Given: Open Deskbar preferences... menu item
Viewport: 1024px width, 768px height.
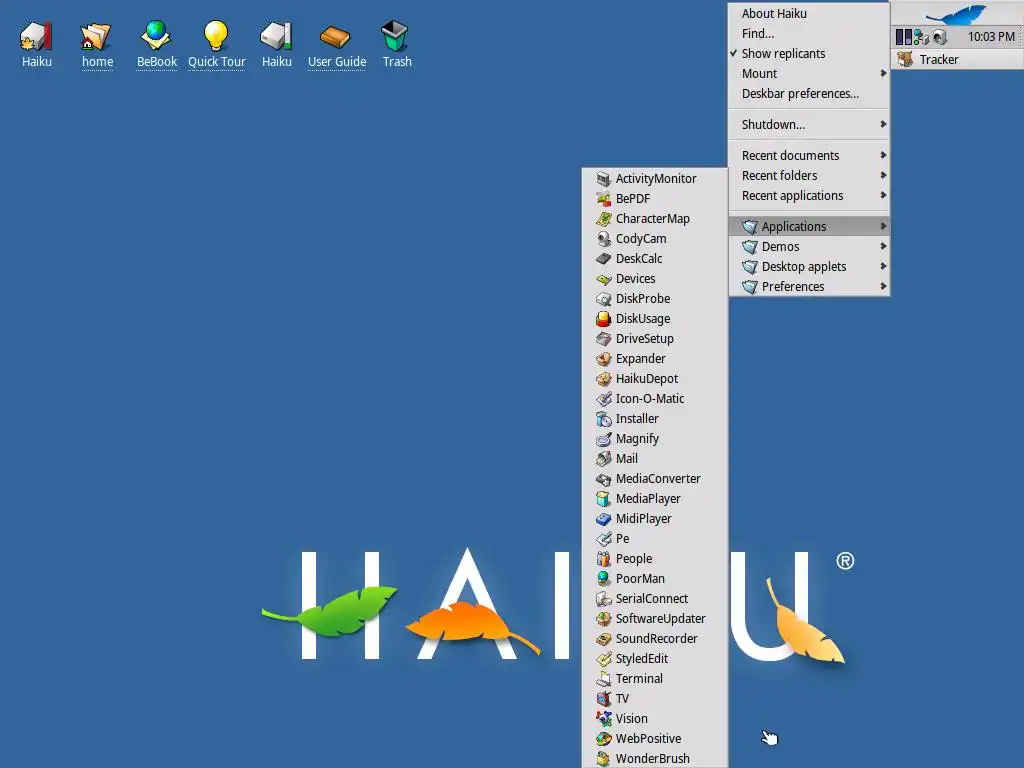Looking at the screenshot, I should click(808, 94).
